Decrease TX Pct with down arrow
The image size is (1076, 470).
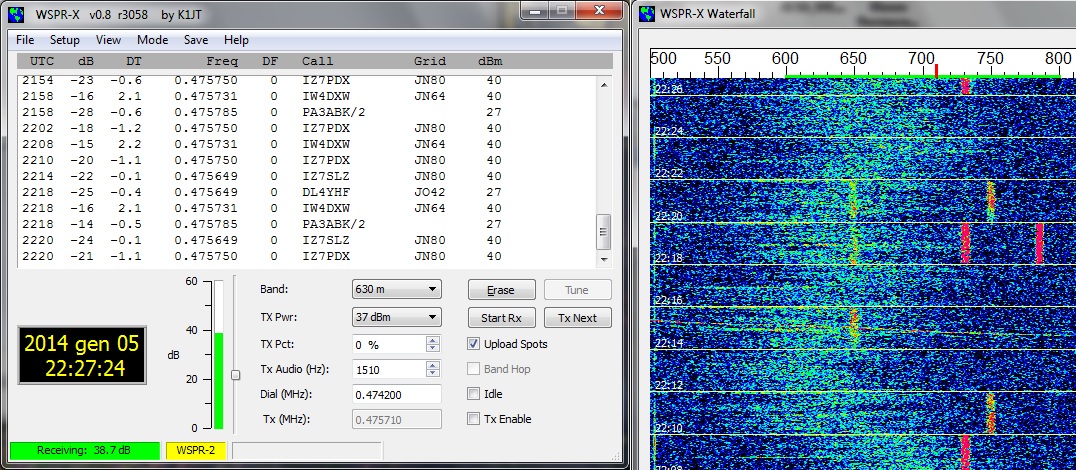[432, 349]
